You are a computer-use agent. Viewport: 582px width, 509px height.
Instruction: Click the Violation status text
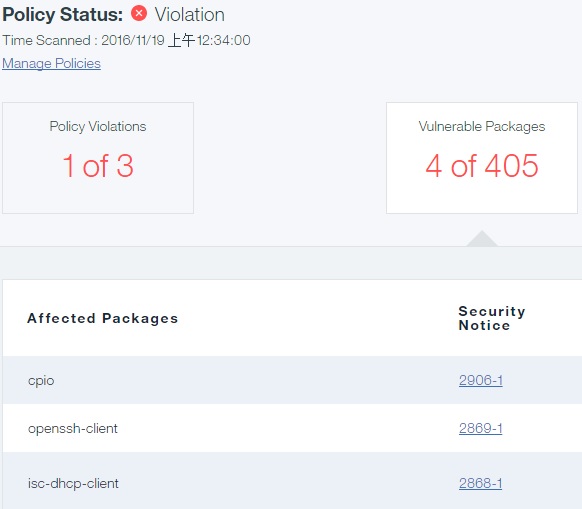coord(190,15)
